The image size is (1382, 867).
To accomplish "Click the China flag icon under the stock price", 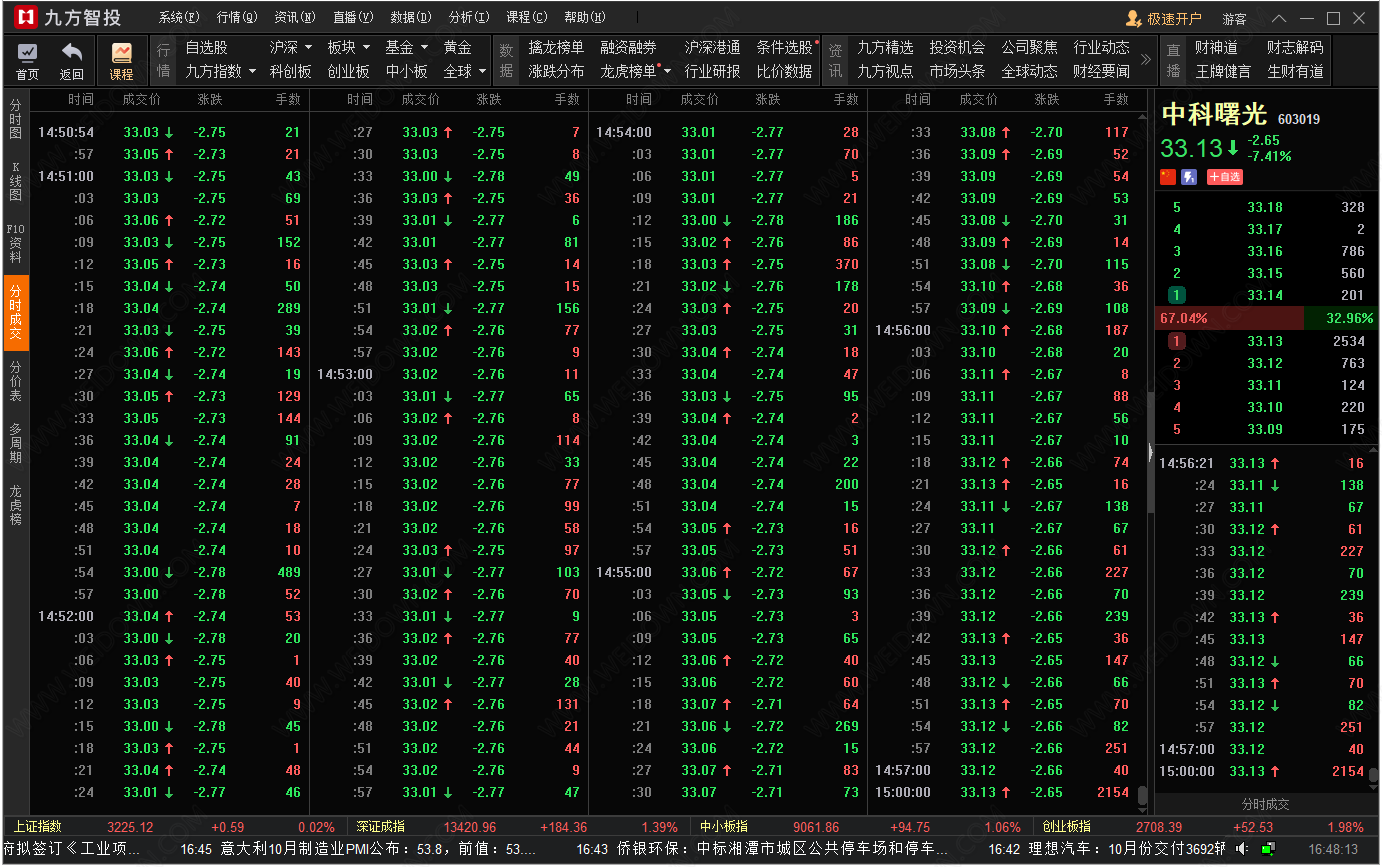I will pyautogui.click(x=1167, y=177).
